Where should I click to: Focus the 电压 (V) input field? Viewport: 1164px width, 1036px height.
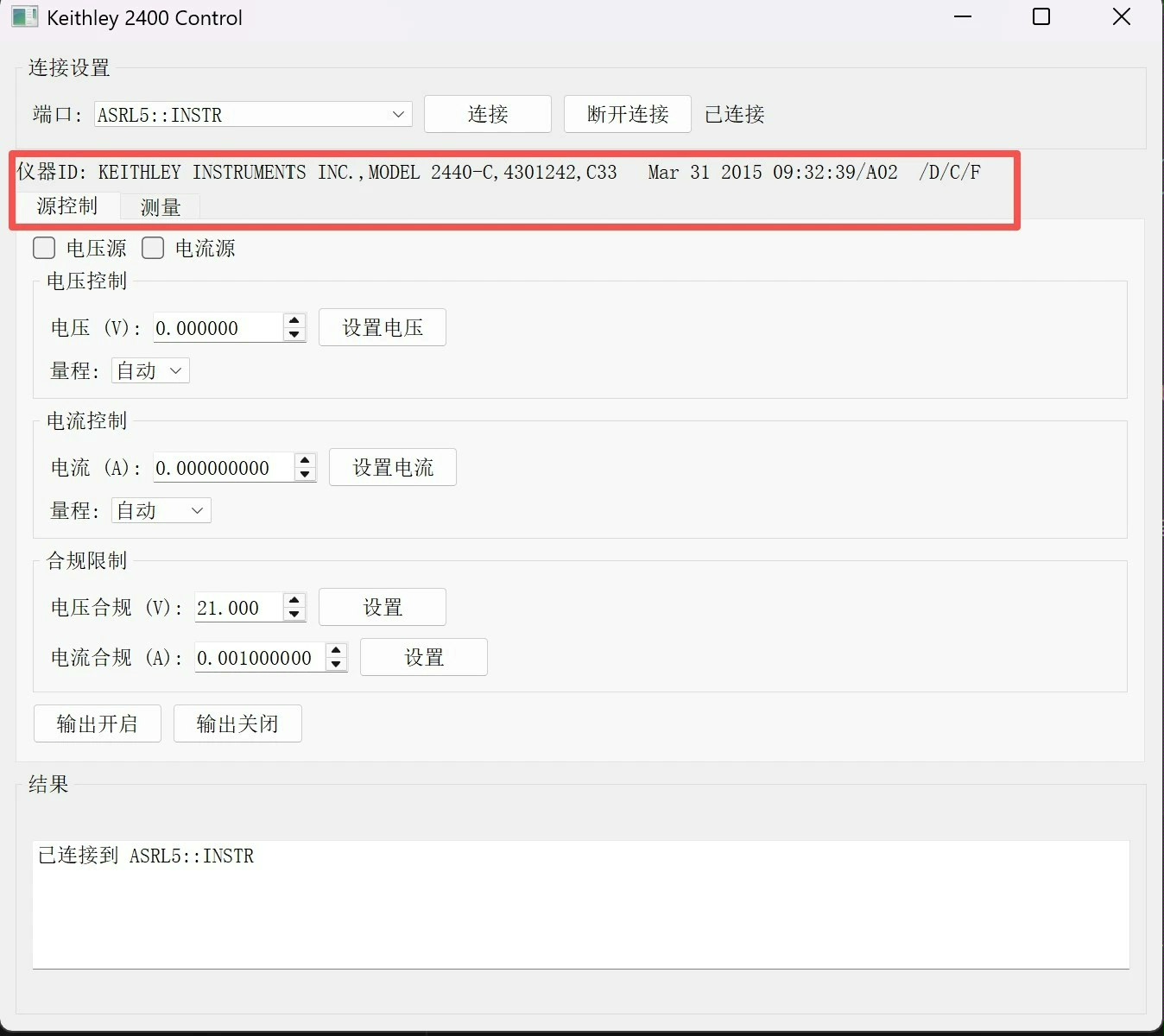(x=218, y=328)
